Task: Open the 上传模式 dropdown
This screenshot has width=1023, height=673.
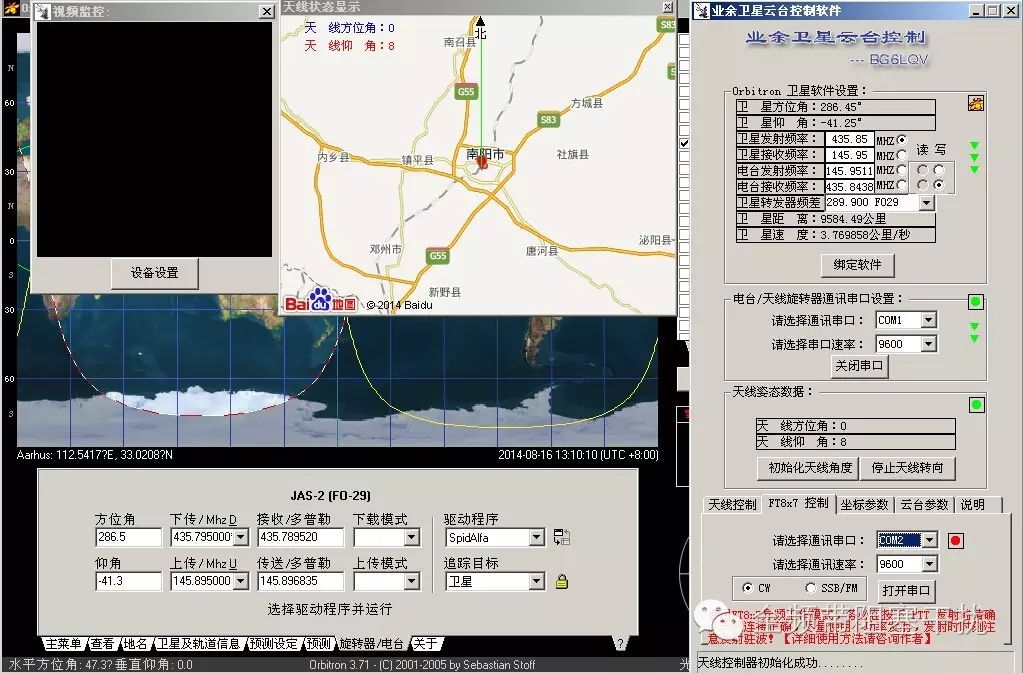Action: [411, 581]
